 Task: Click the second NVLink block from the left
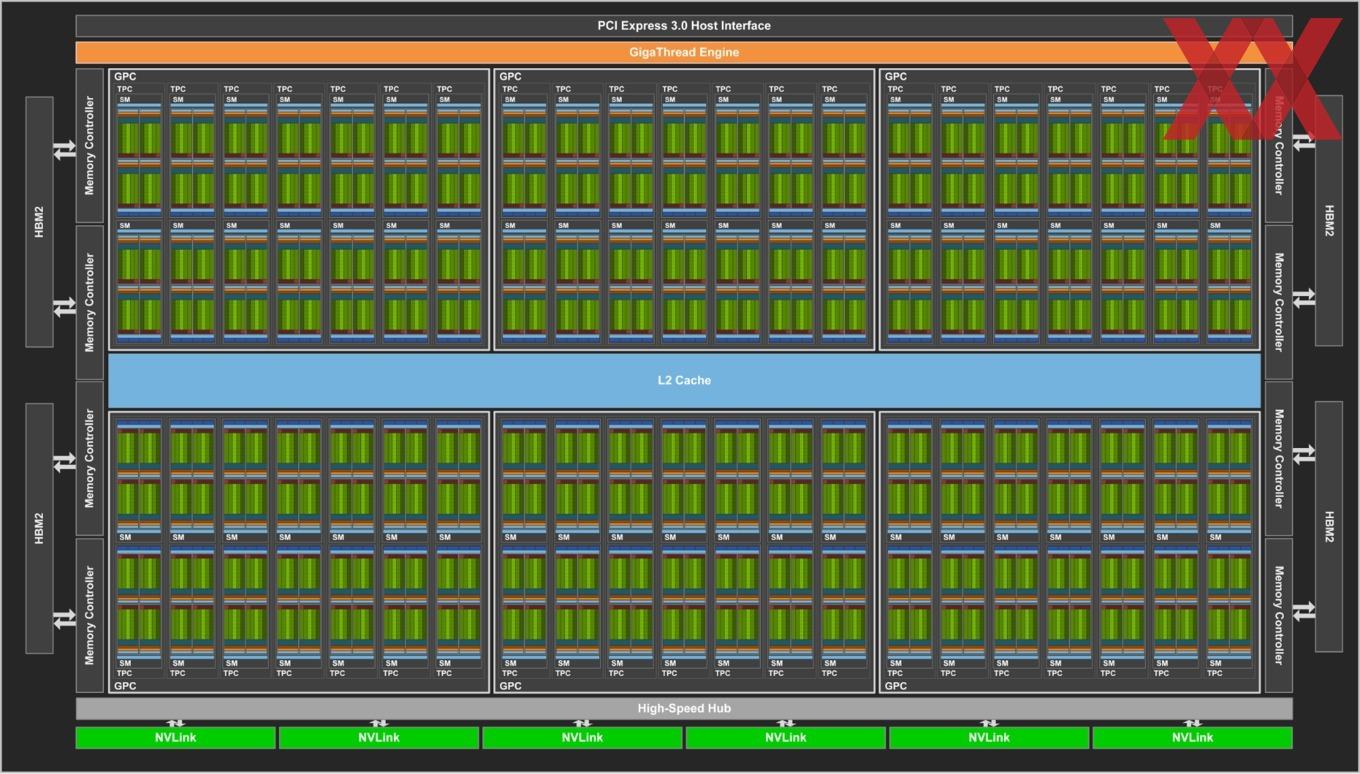378,738
